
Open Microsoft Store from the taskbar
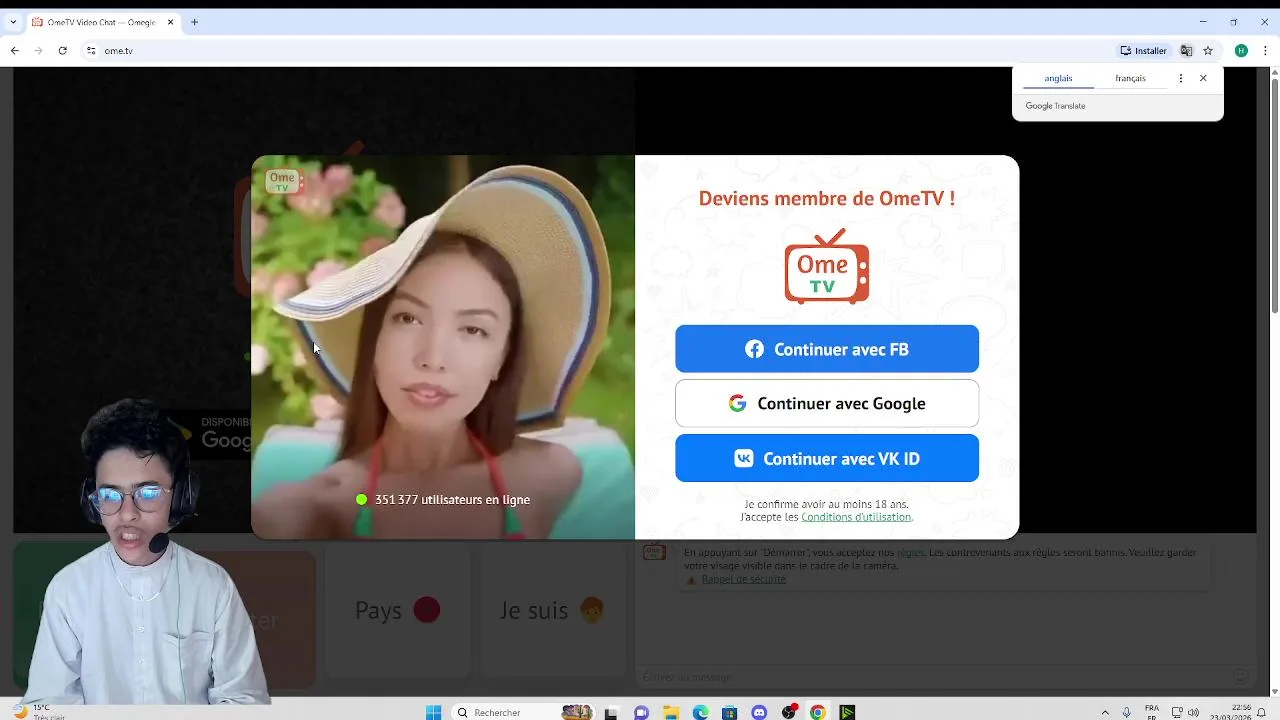(730, 713)
